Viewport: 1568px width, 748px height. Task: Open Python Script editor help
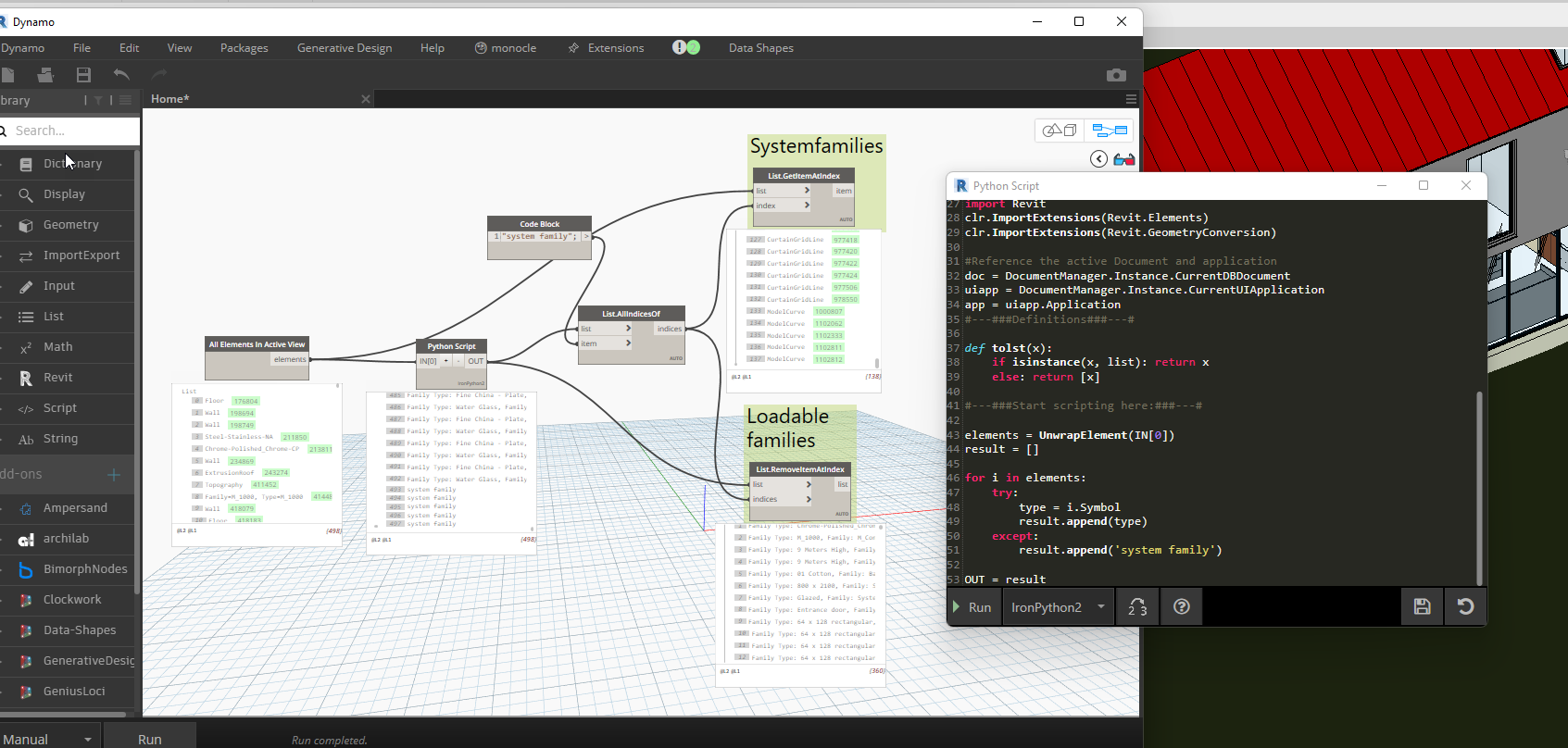click(x=1182, y=607)
